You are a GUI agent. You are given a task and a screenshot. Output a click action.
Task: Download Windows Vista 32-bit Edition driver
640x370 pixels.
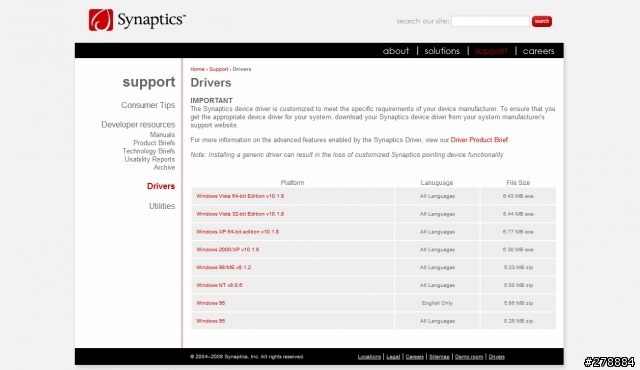tap(240, 214)
